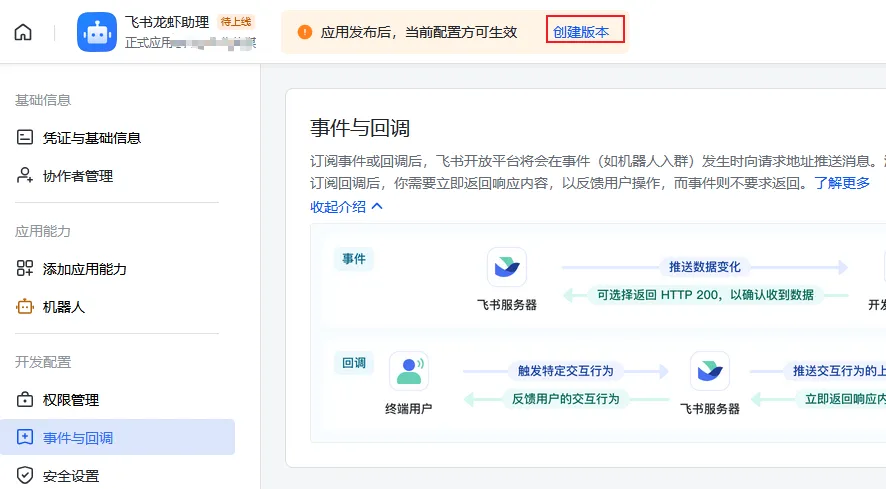Click the orange warning icon in the banner
The image size is (886, 489).
pos(305,32)
